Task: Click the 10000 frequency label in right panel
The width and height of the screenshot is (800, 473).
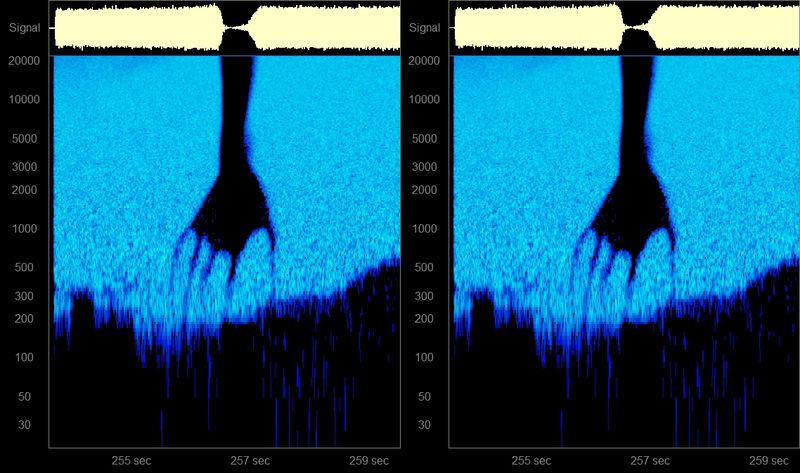Action: pyautogui.click(x=425, y=100)
